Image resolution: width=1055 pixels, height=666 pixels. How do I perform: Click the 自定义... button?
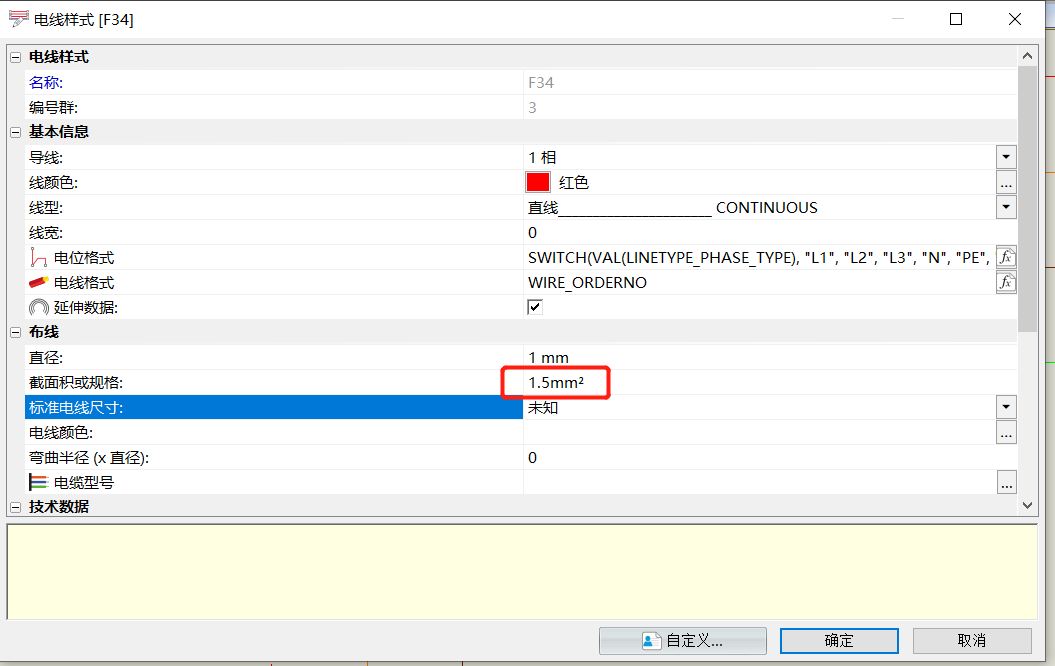coord(683,641)
